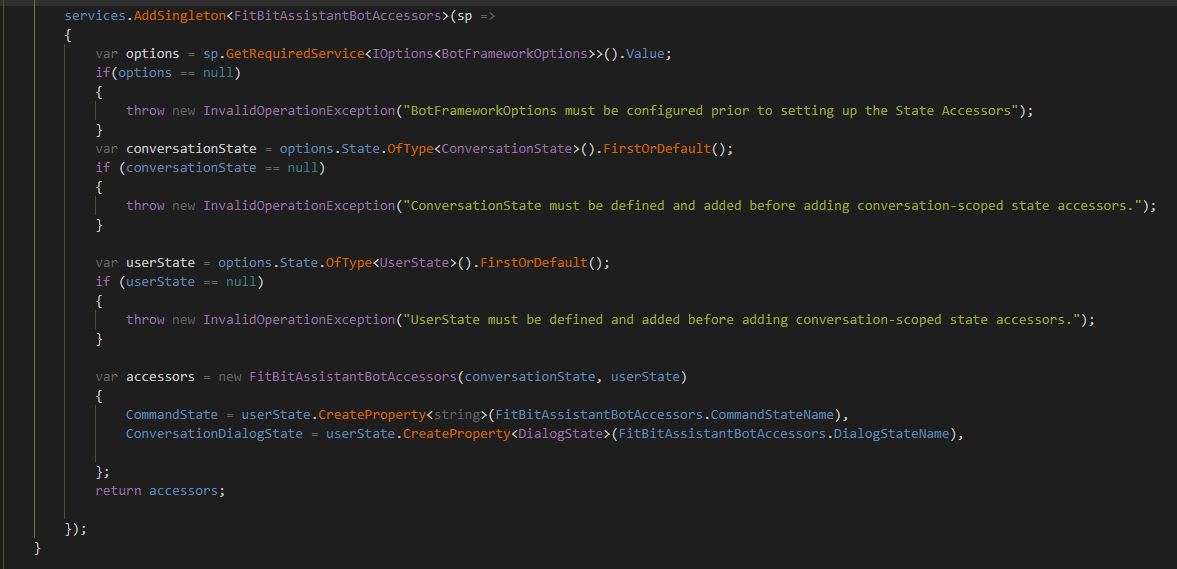Click the 'if(options == null)' condition
This screenshot has height=569, width=1177.
pos(168,73)
